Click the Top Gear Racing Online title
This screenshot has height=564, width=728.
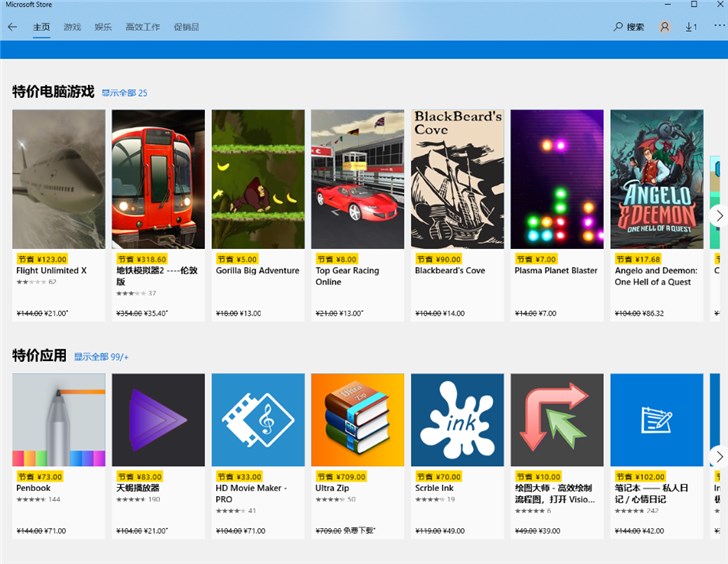pyautogui.click(x=347, y=276)
